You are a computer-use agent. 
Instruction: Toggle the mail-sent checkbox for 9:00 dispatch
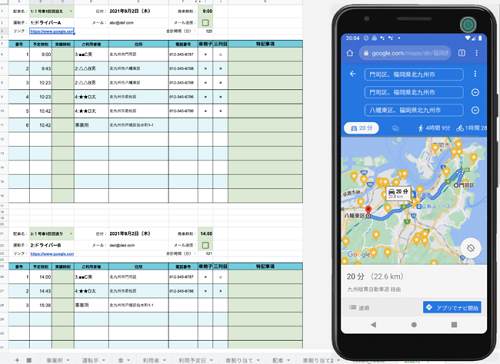tap(205, 23)
